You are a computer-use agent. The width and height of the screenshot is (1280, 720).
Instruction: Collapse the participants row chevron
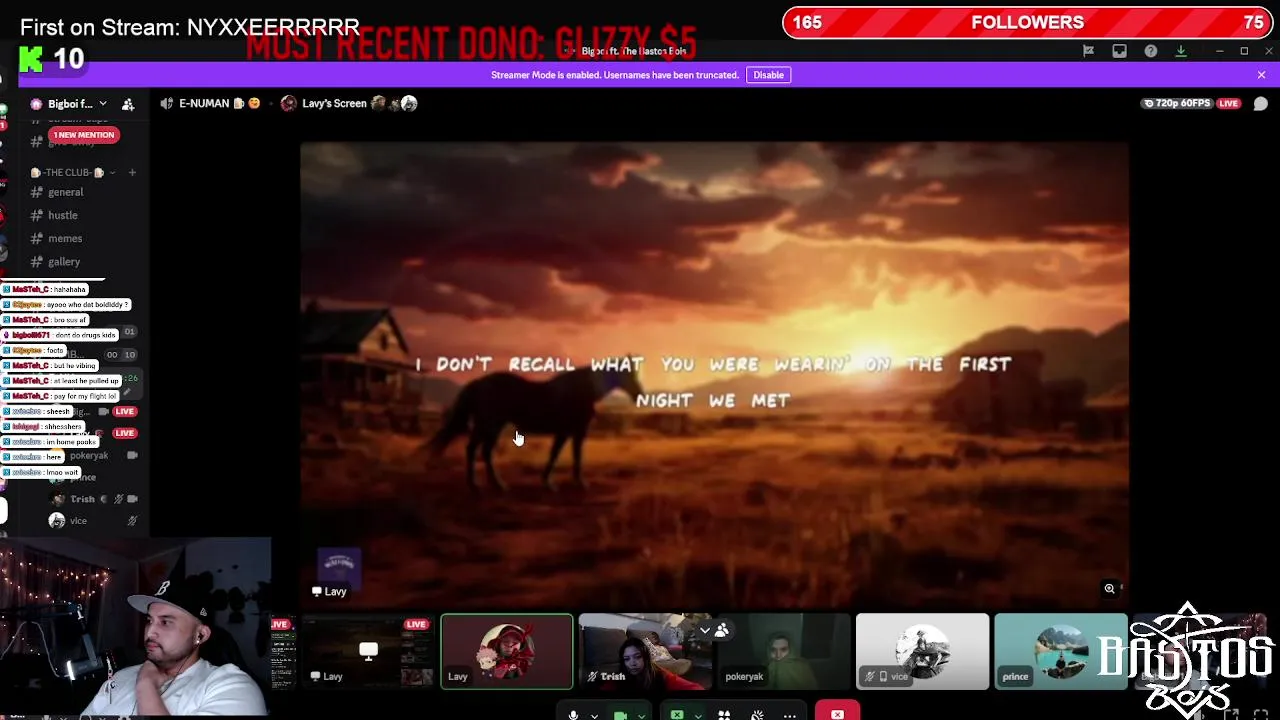coord(704,630)
